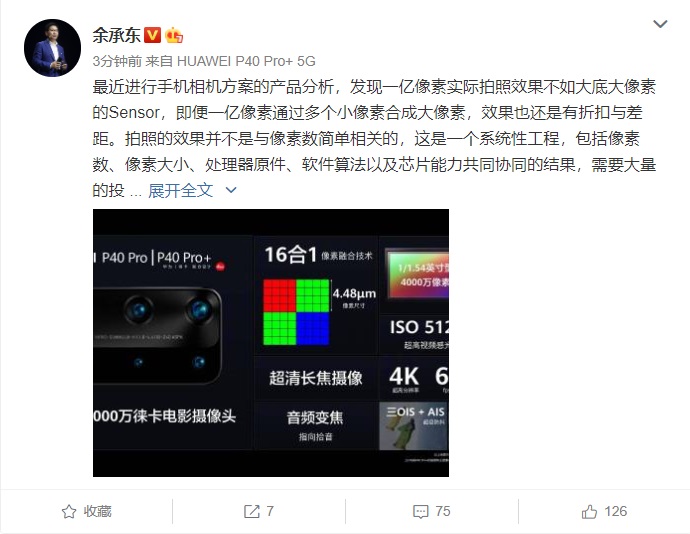Open the post options chevron at top right
This screenshot has height=534, width=690.
(x=660, y=24)
